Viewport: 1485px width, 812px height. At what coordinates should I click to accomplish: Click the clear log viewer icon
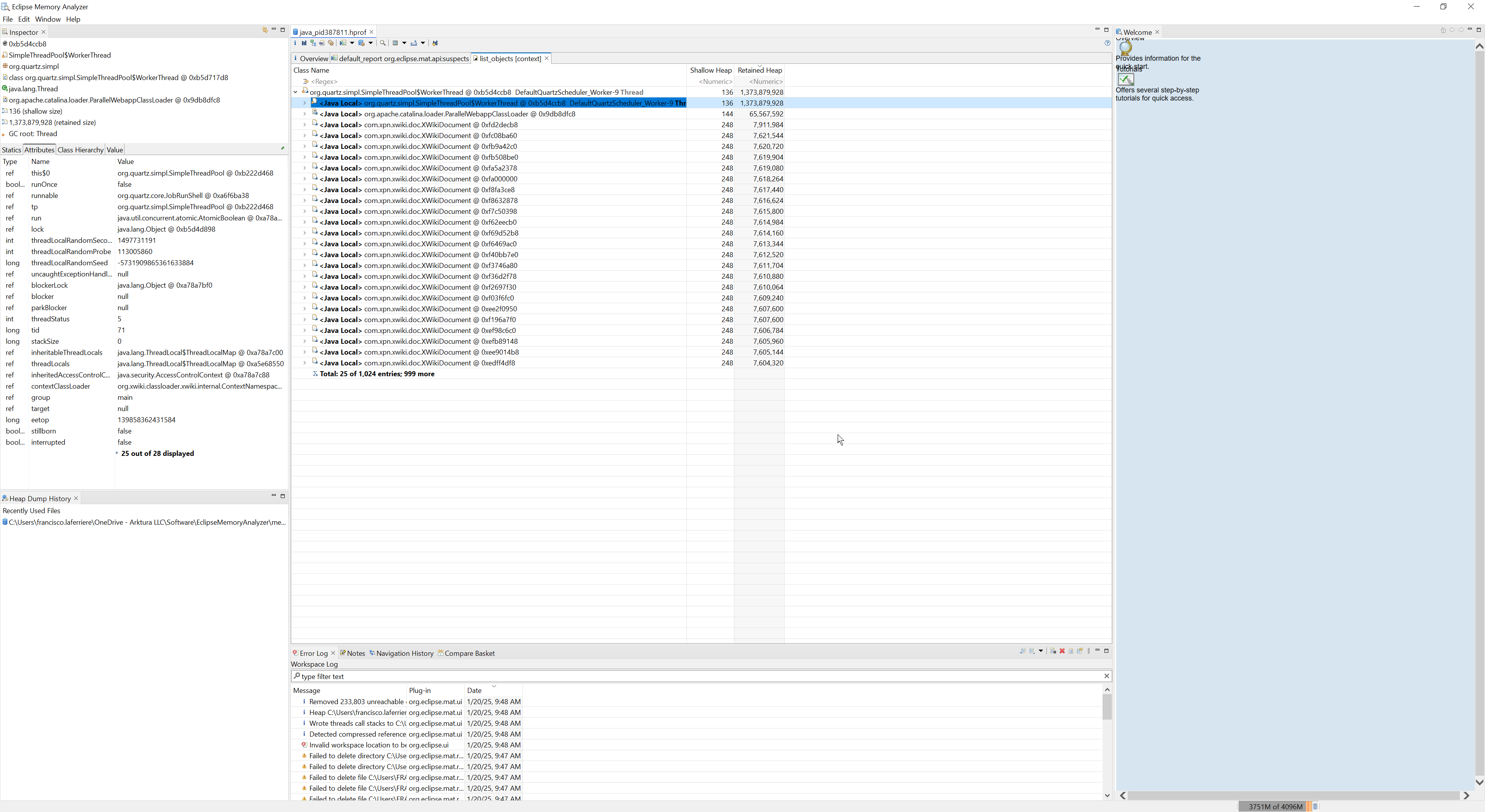coord(1053,651)
